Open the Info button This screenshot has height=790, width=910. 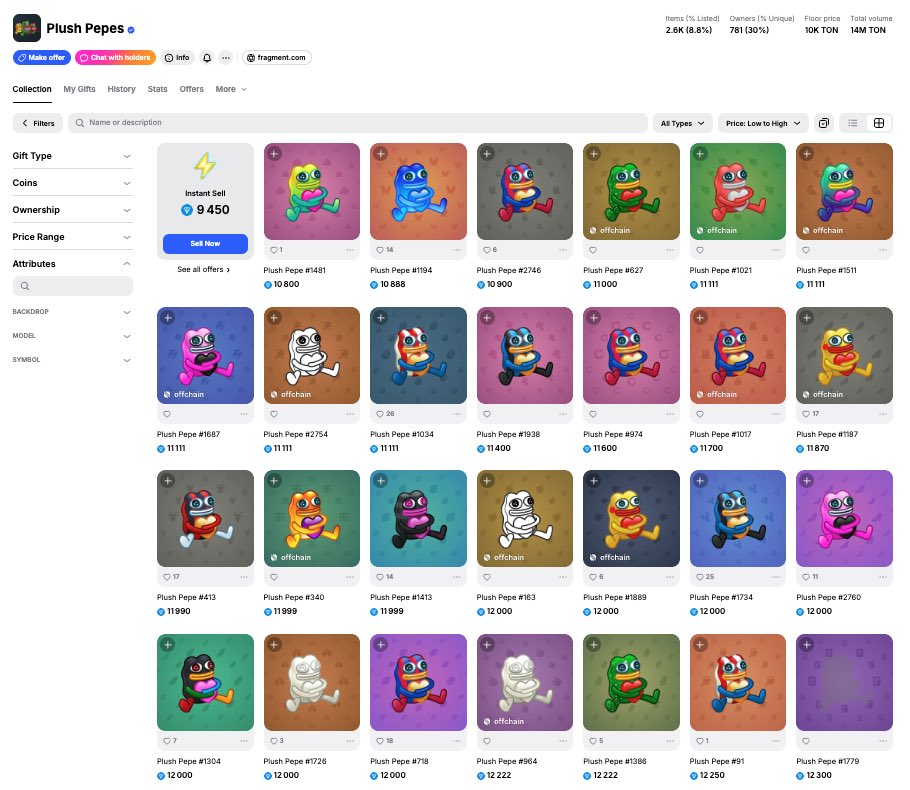pyautogui.click(x=177, y=57)
